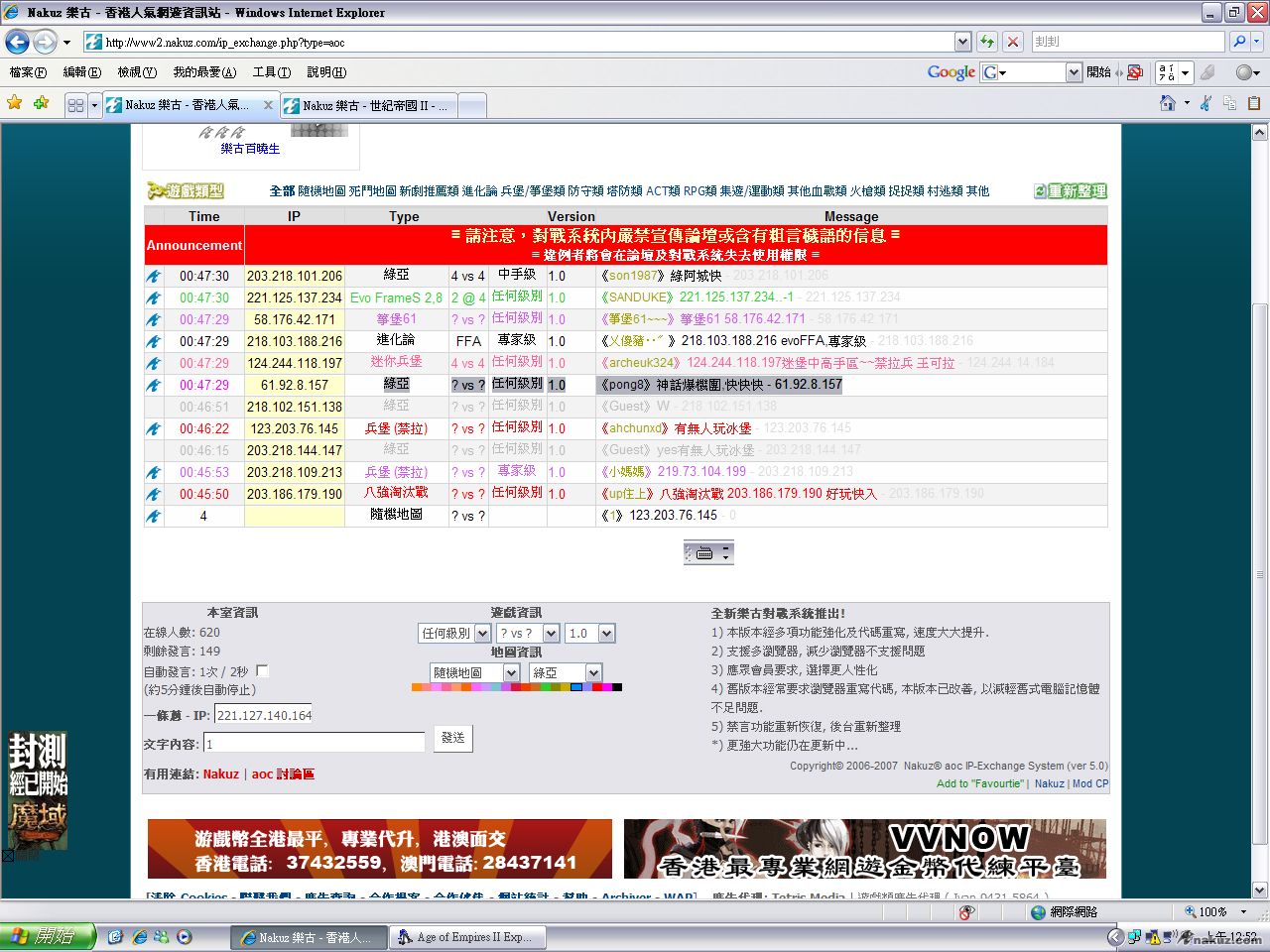This screenshot has height=952, width=1270.
Task: Go back with the browser Back arrow
Action: pyautogui.click(x=17, y=42)
